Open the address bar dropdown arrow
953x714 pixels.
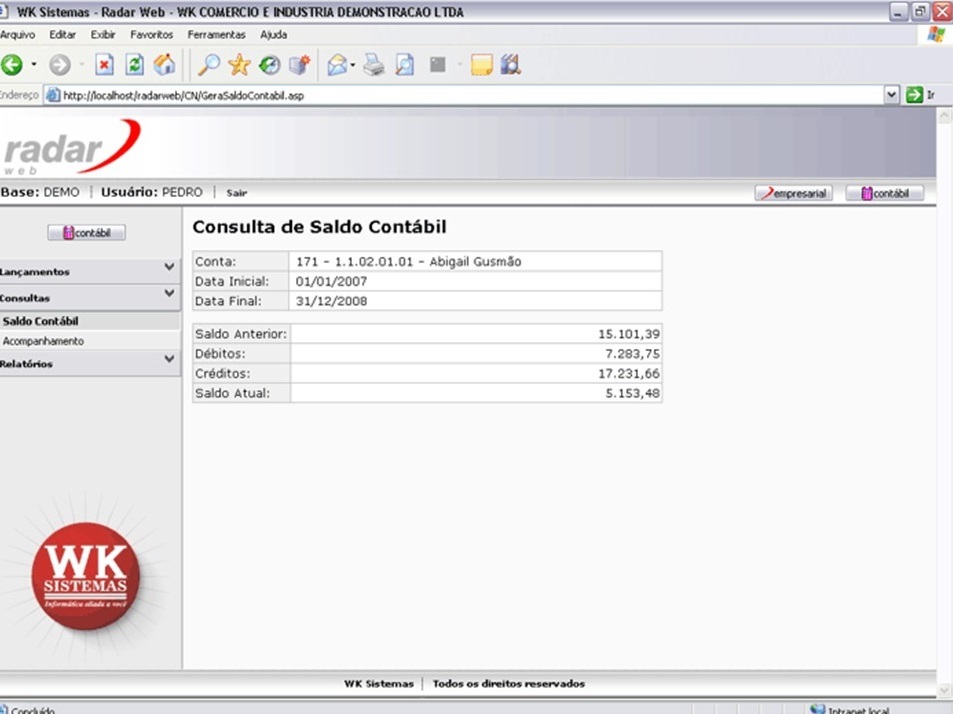coord(892,95)
